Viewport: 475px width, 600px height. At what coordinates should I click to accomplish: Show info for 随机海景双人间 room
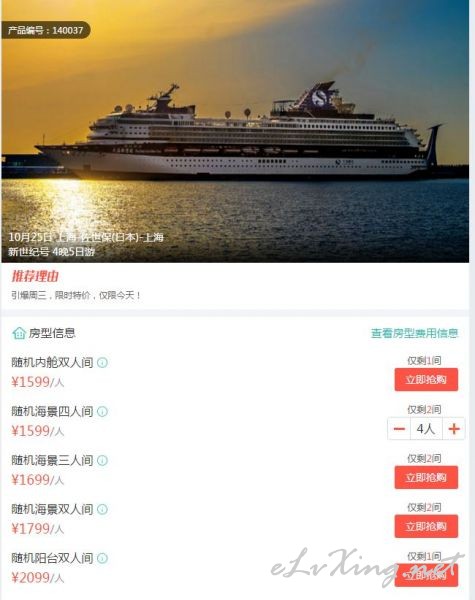pos(102,509)
